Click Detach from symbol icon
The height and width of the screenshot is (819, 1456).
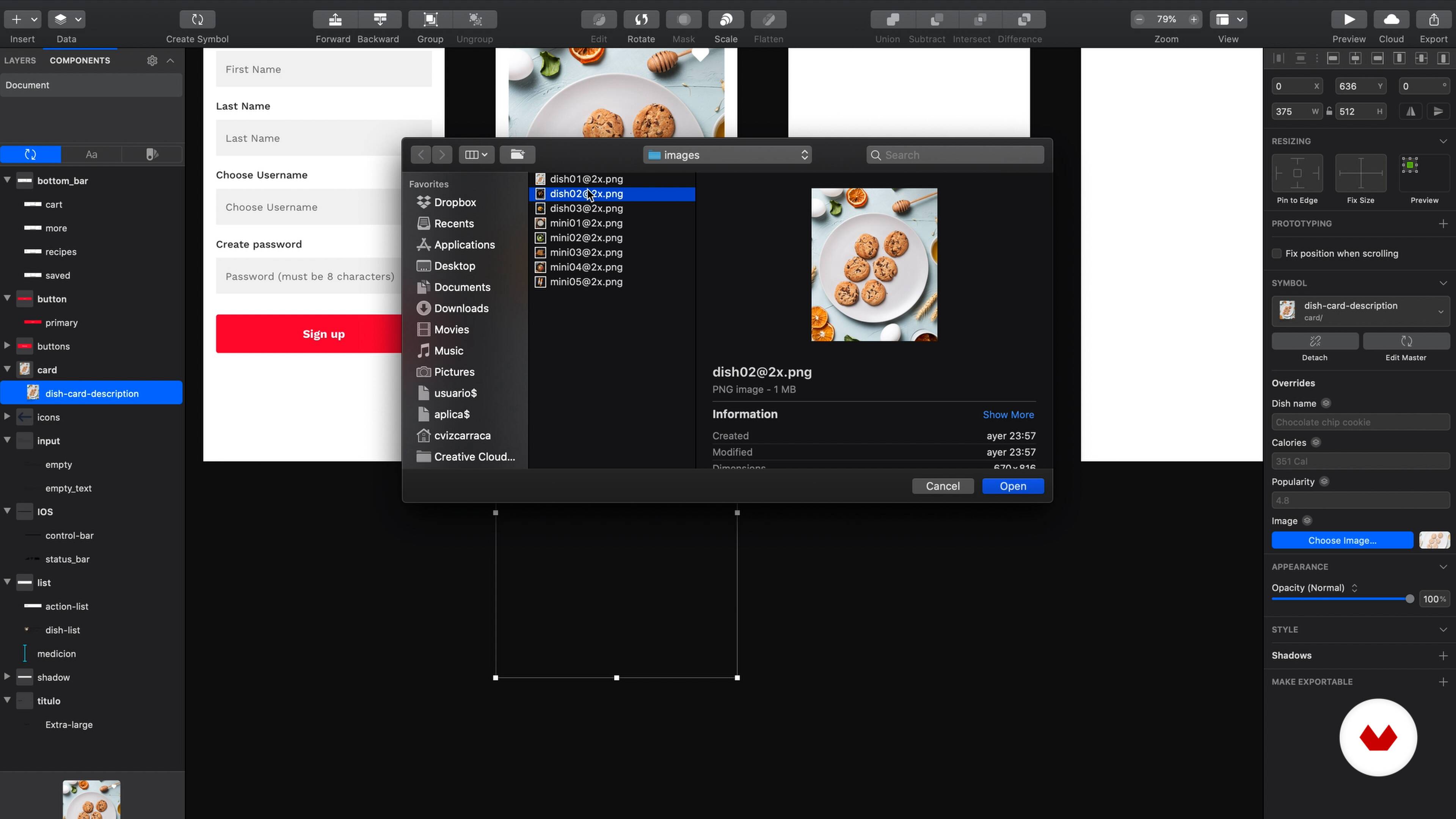[x=1315, y=341]
